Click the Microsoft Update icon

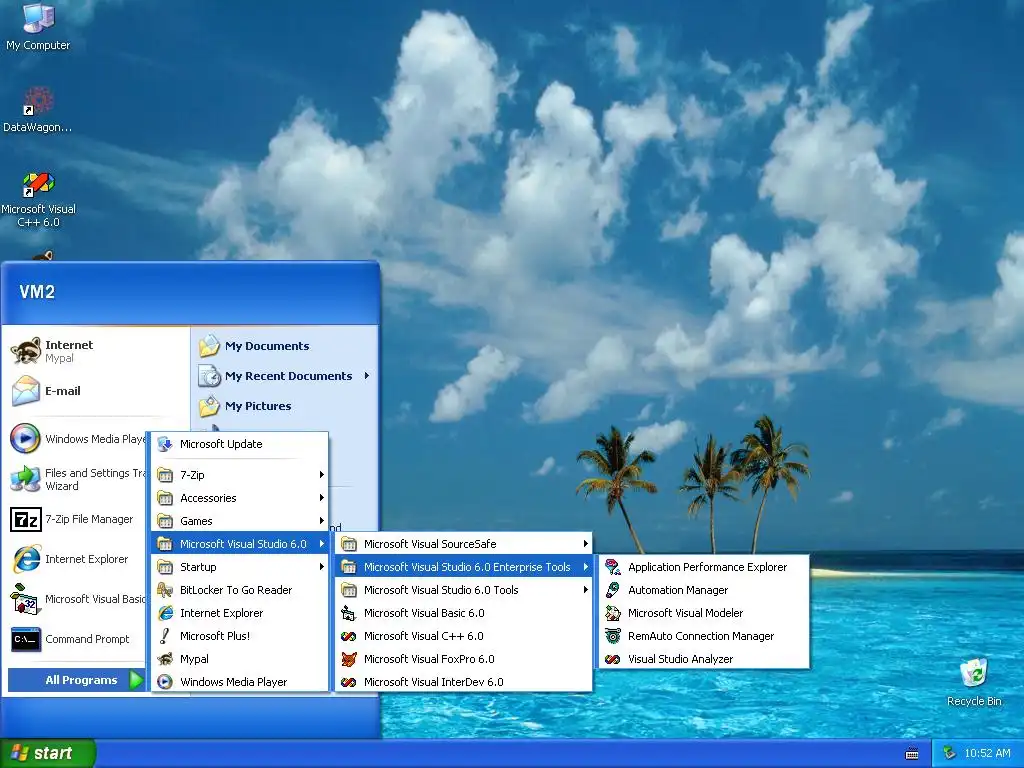click(165, 444)
